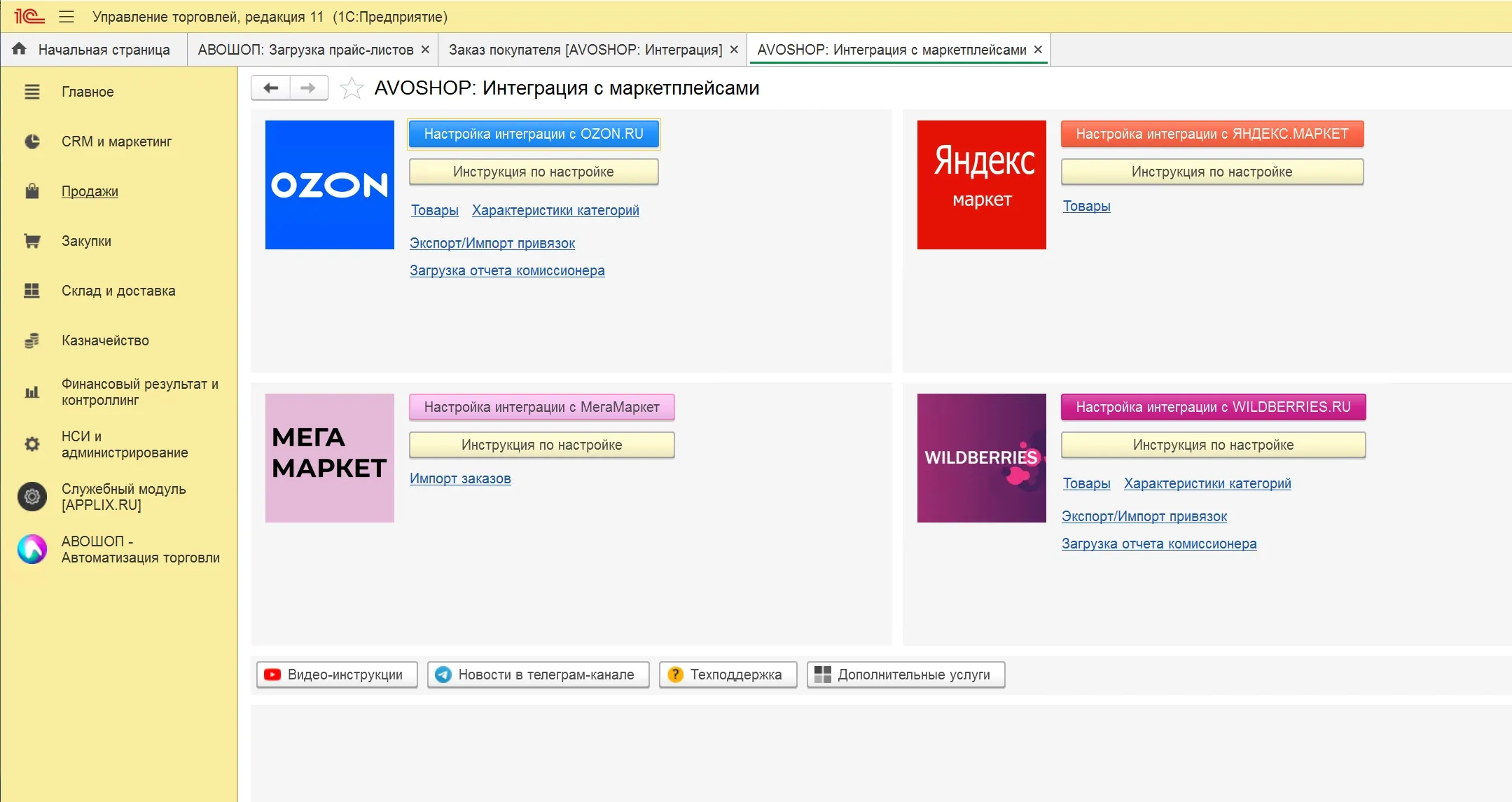Viewport: 1512px width, 802px height.
Task: Add page to favorites with star icon
Action: coord(352,88)
